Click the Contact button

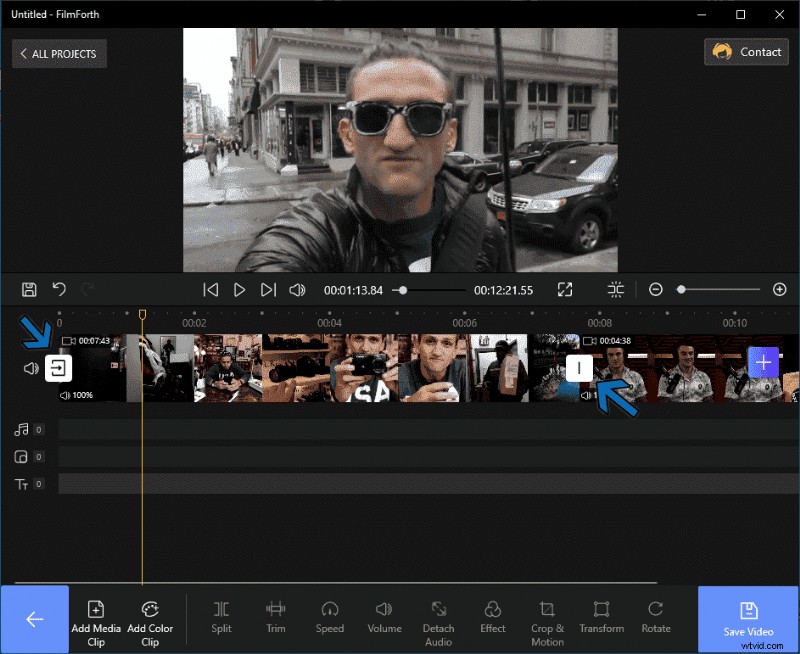pos(746,52)
